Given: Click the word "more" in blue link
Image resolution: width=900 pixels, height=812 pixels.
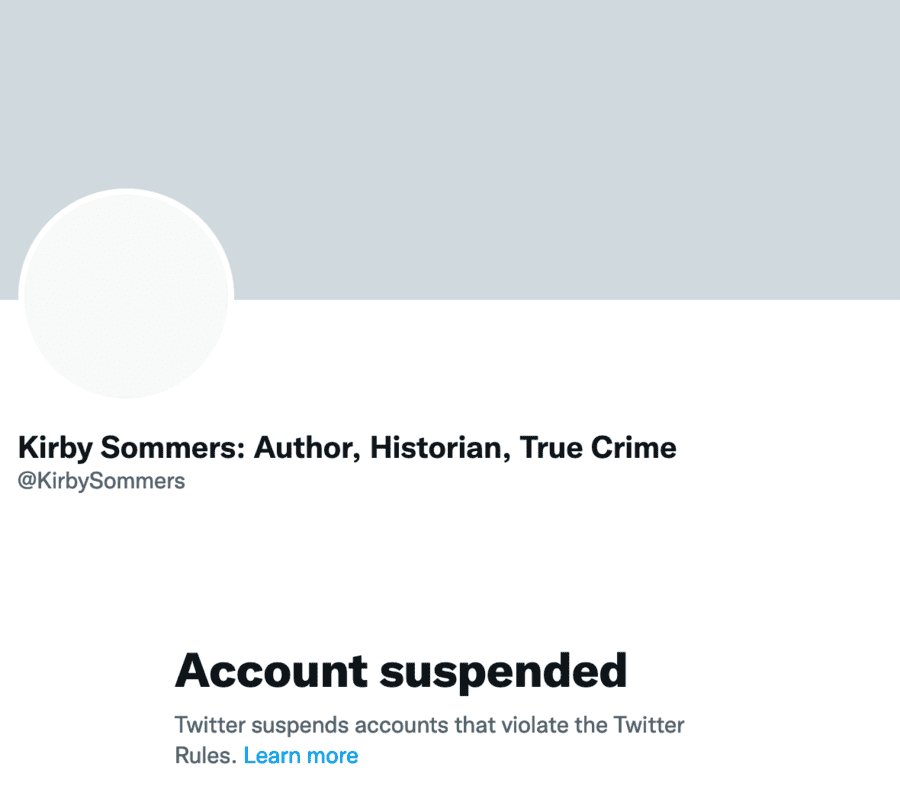Looking at the screenshot, I should pos(333,756).
